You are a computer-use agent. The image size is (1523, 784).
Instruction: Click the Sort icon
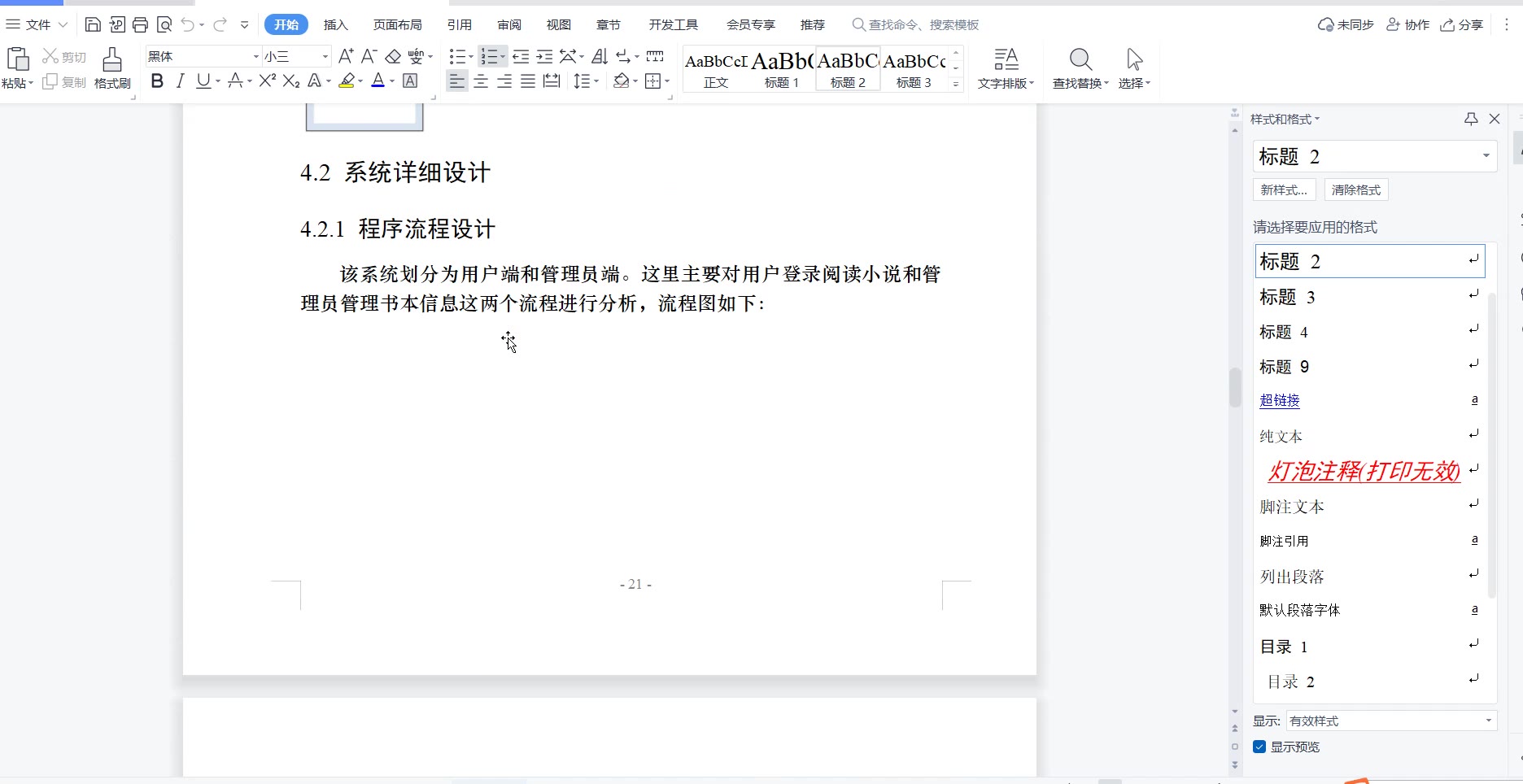(600, 56)
